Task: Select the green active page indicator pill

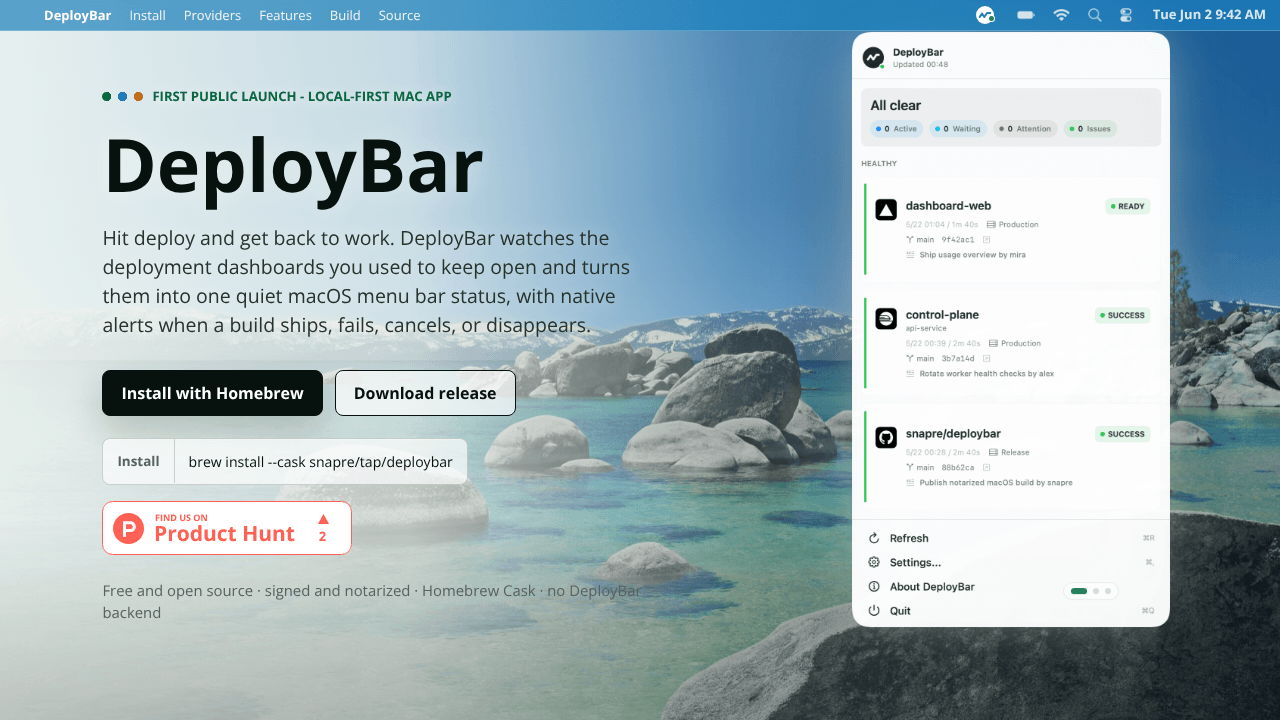Action: coord(1079,591)
